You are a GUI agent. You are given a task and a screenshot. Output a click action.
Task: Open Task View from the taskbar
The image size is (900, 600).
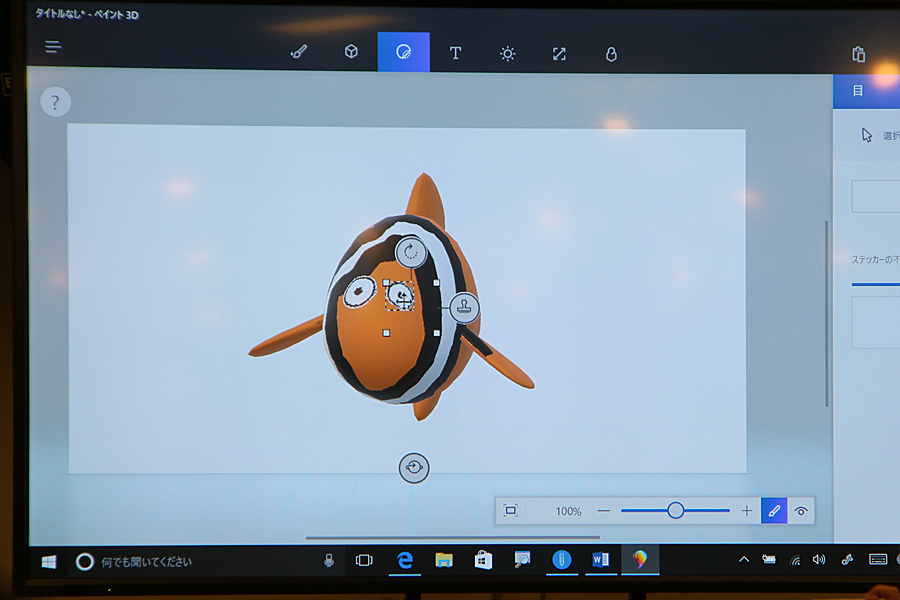364,560
